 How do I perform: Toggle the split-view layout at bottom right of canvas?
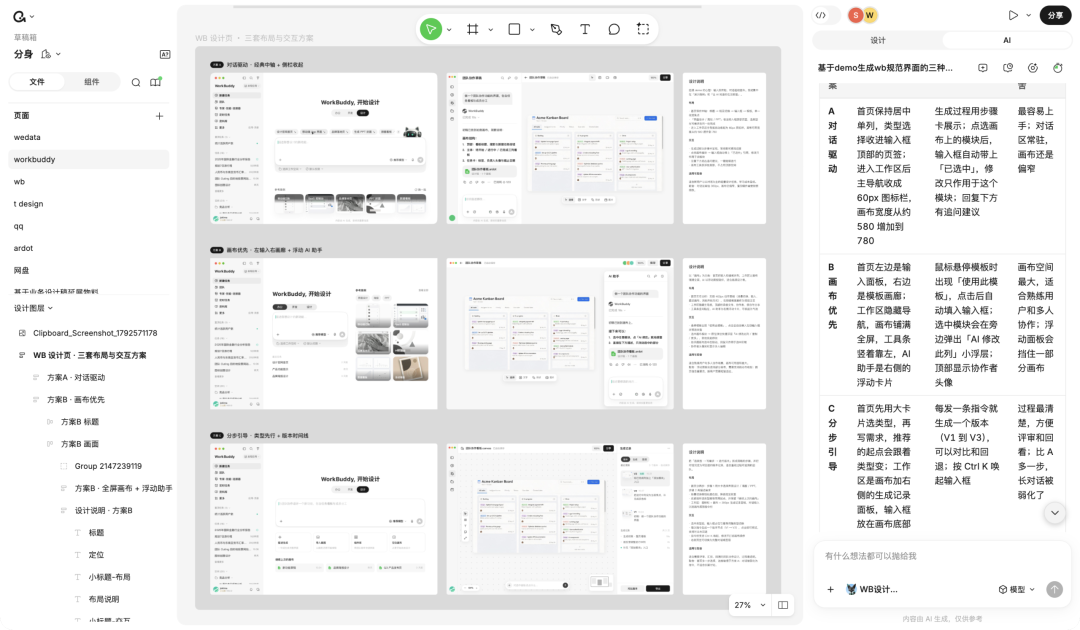[x=783, y=605]
